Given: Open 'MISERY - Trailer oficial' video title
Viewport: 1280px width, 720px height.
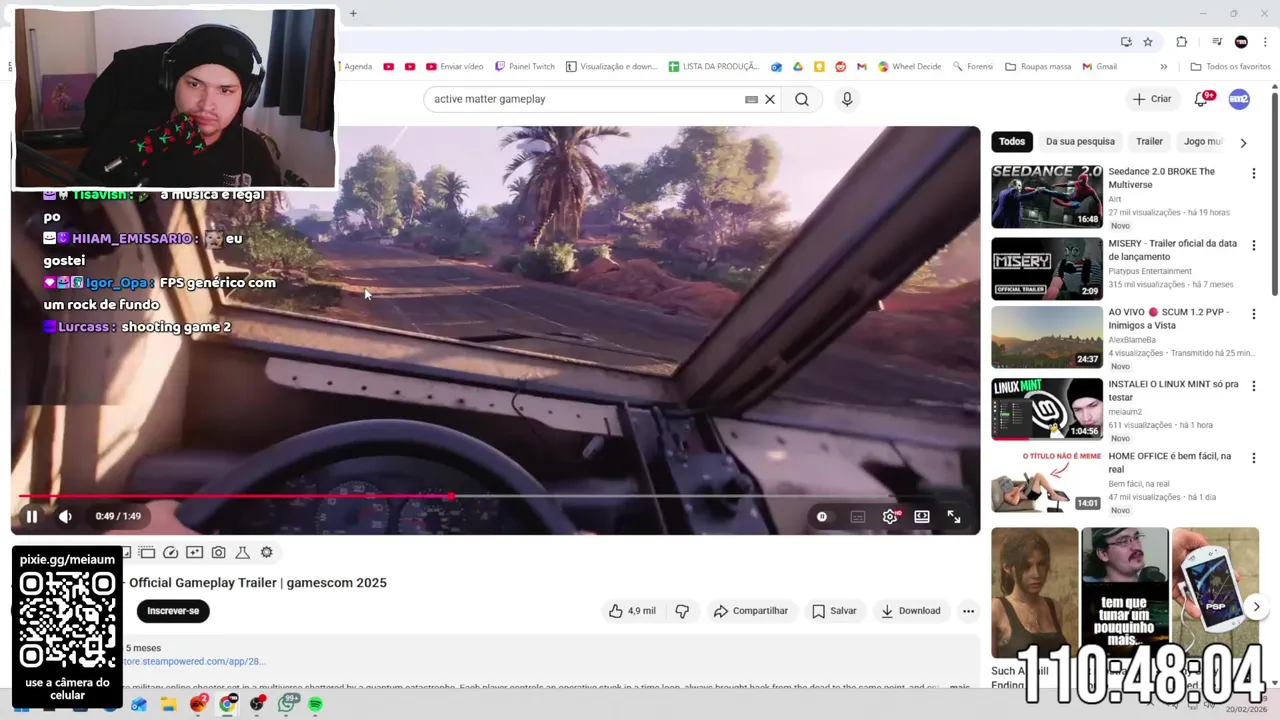Looking at the screenshot, I should (x=1172, y=250).
